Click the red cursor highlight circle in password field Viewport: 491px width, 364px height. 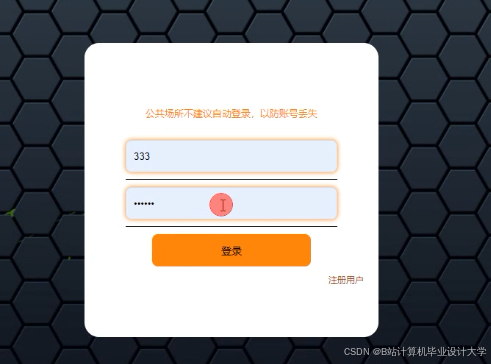pyautogui.click(x=221, y=205)
